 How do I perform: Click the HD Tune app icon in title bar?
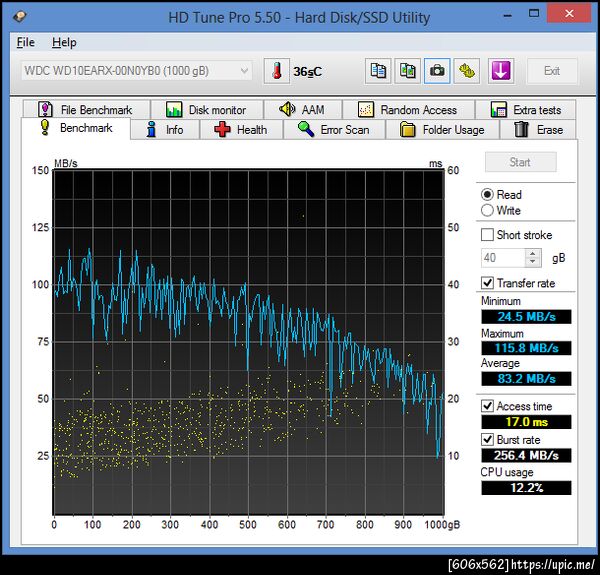tap(20, 16)
